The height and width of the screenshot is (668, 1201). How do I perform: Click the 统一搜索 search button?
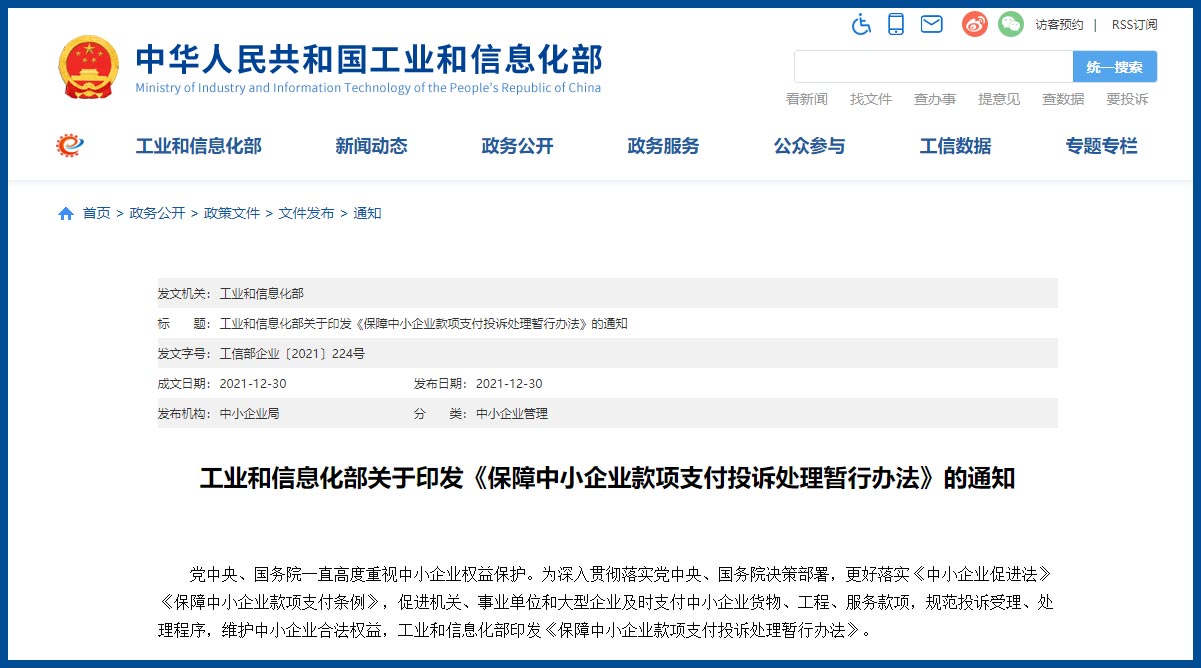coord(1114,66)
